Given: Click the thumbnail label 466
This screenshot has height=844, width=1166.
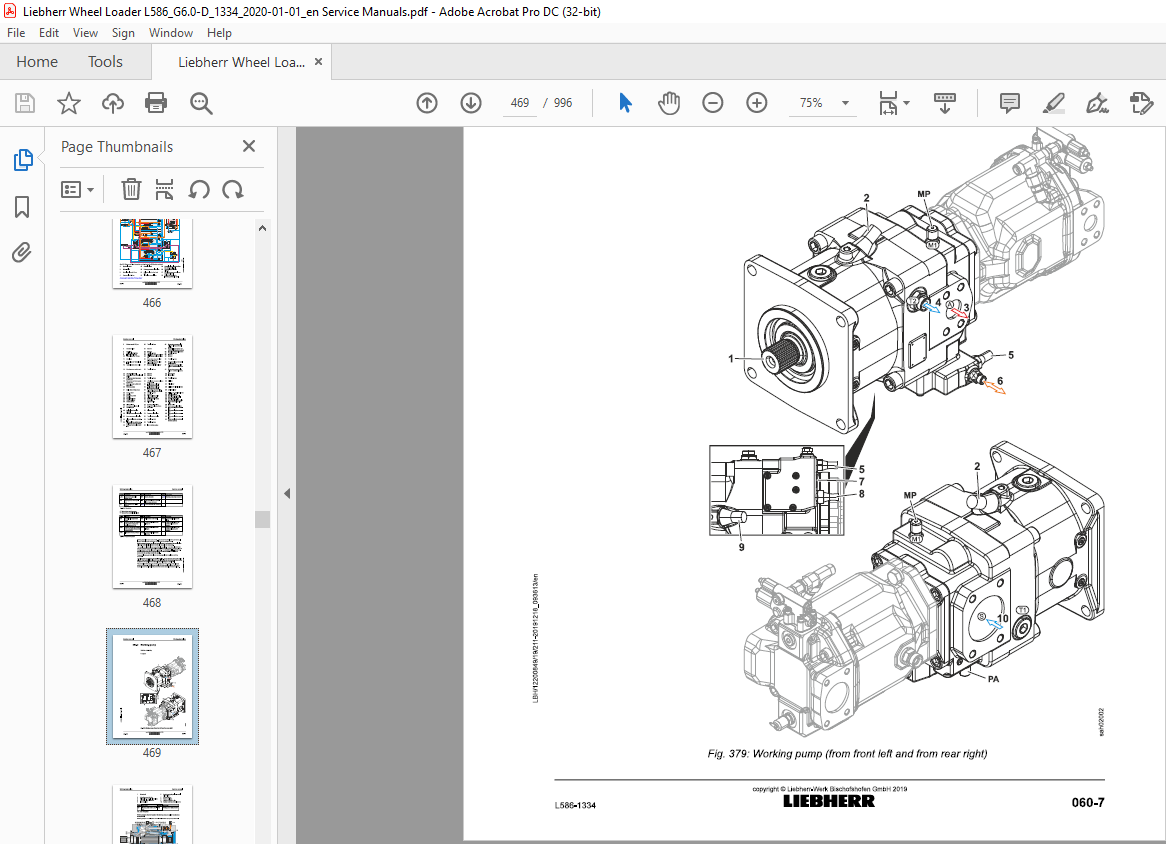Looking at the screenshot, I should tap(152, 303).
